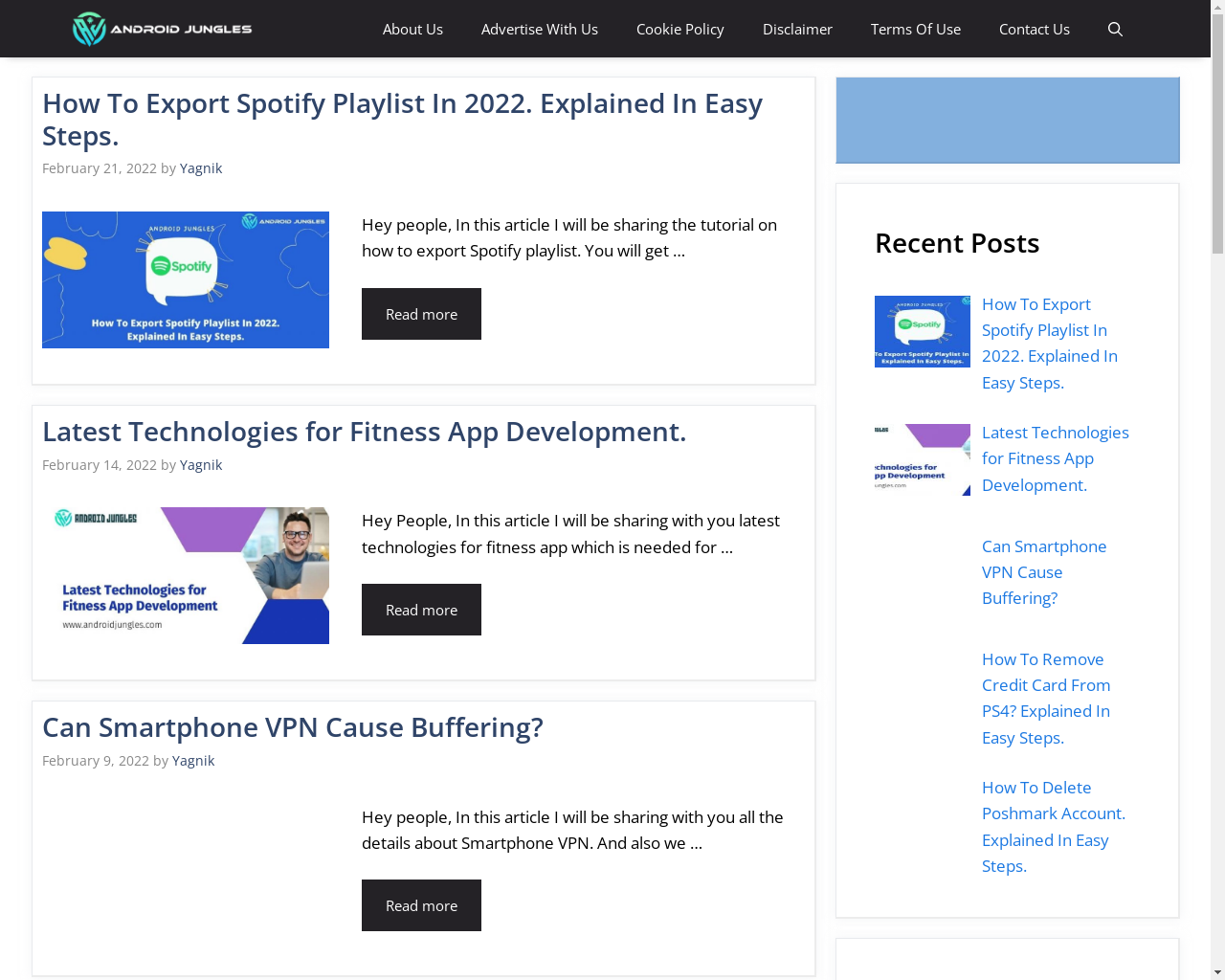Read more of the Fitness App article

(421, 610)
